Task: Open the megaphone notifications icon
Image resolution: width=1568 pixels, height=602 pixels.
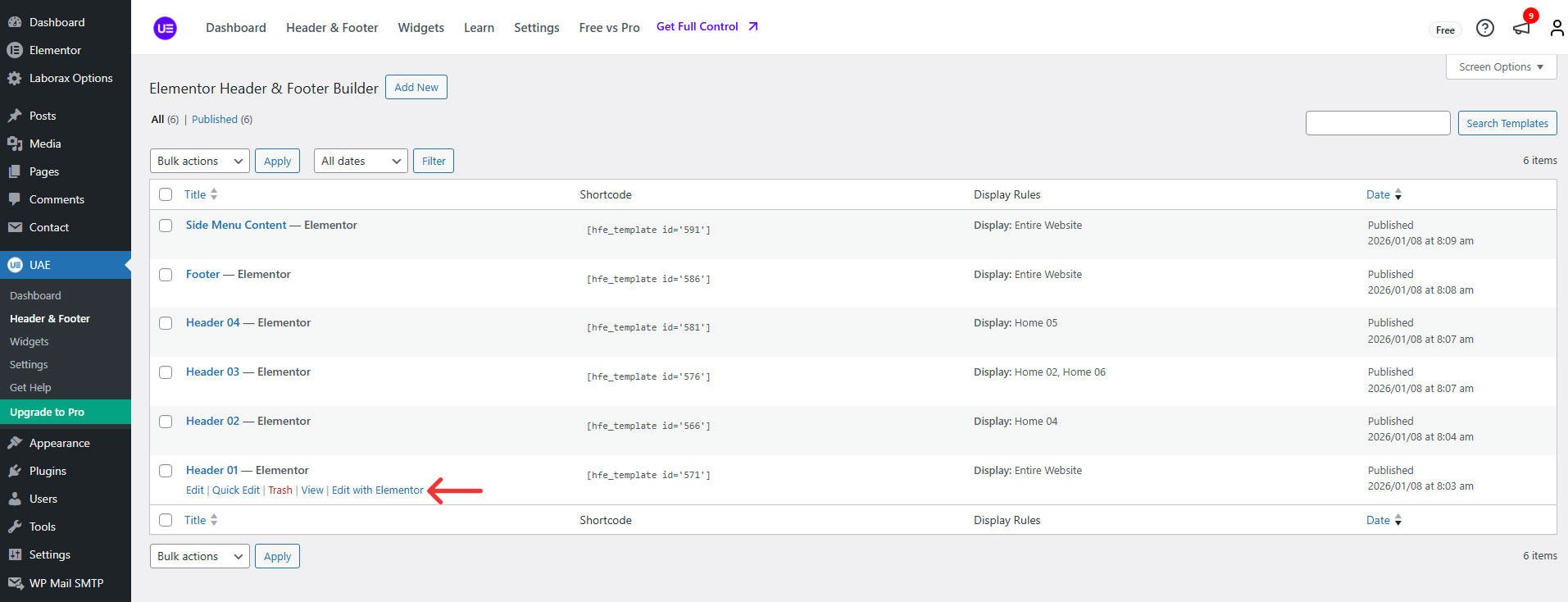Action: click(x=1521, y=29)
